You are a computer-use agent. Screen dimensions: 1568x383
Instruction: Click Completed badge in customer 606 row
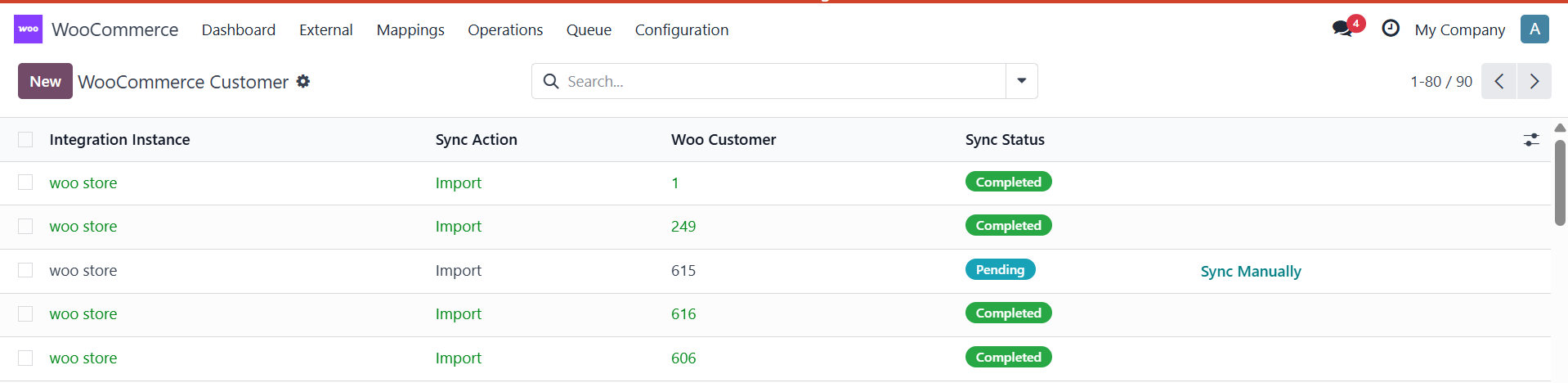(x=1009, y=357)
